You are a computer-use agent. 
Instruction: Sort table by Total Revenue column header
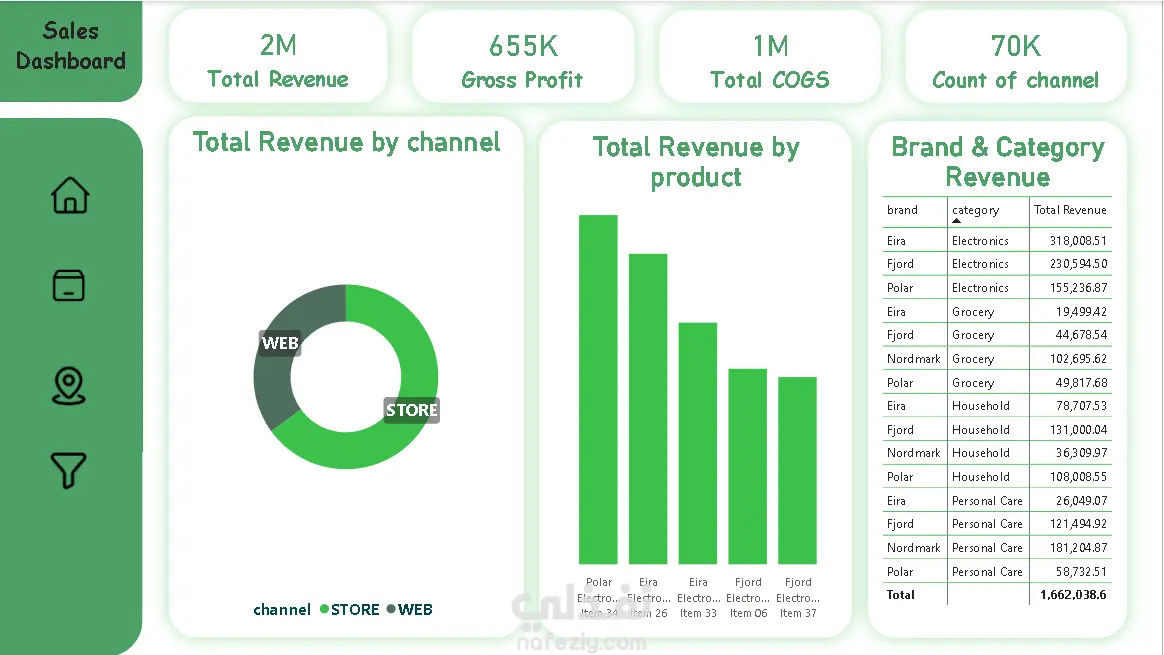coord(1070,210)
